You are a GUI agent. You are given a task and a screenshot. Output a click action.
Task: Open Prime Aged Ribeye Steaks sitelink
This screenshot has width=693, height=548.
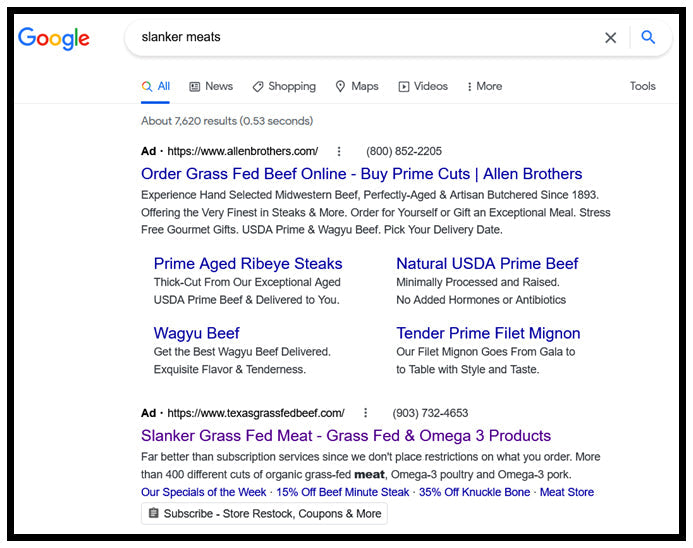pos(248,264)
